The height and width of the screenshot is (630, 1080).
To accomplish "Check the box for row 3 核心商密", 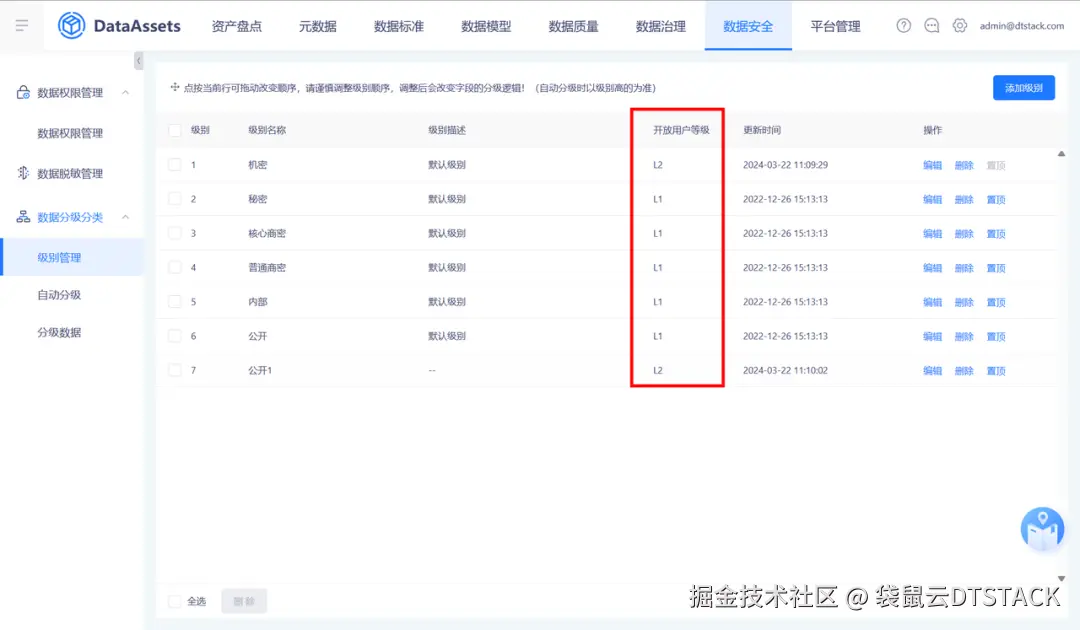I will click(x=175, y=233).
